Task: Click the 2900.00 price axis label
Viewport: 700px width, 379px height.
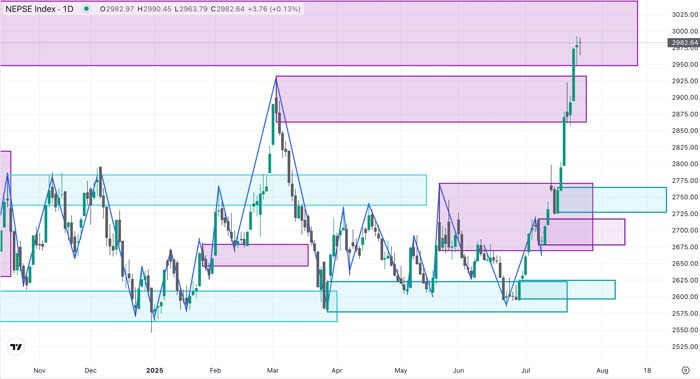Action: coord(684,97)
